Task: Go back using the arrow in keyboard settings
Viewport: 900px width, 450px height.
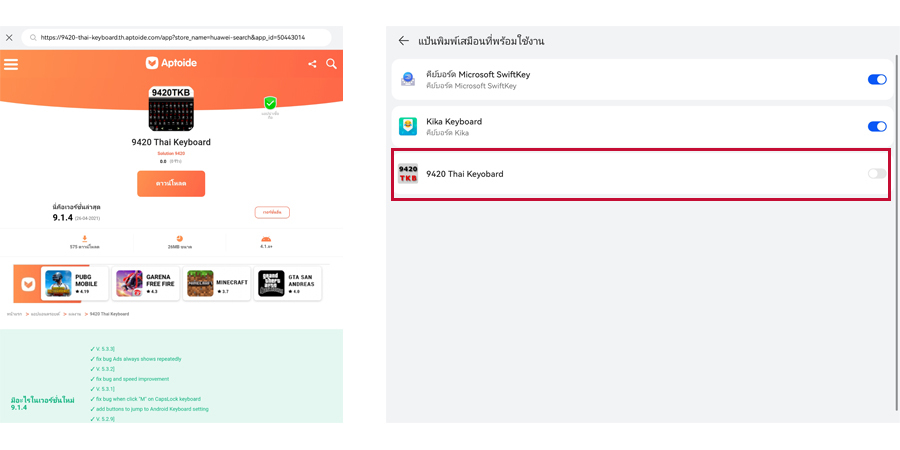Action: pos(404,41)
